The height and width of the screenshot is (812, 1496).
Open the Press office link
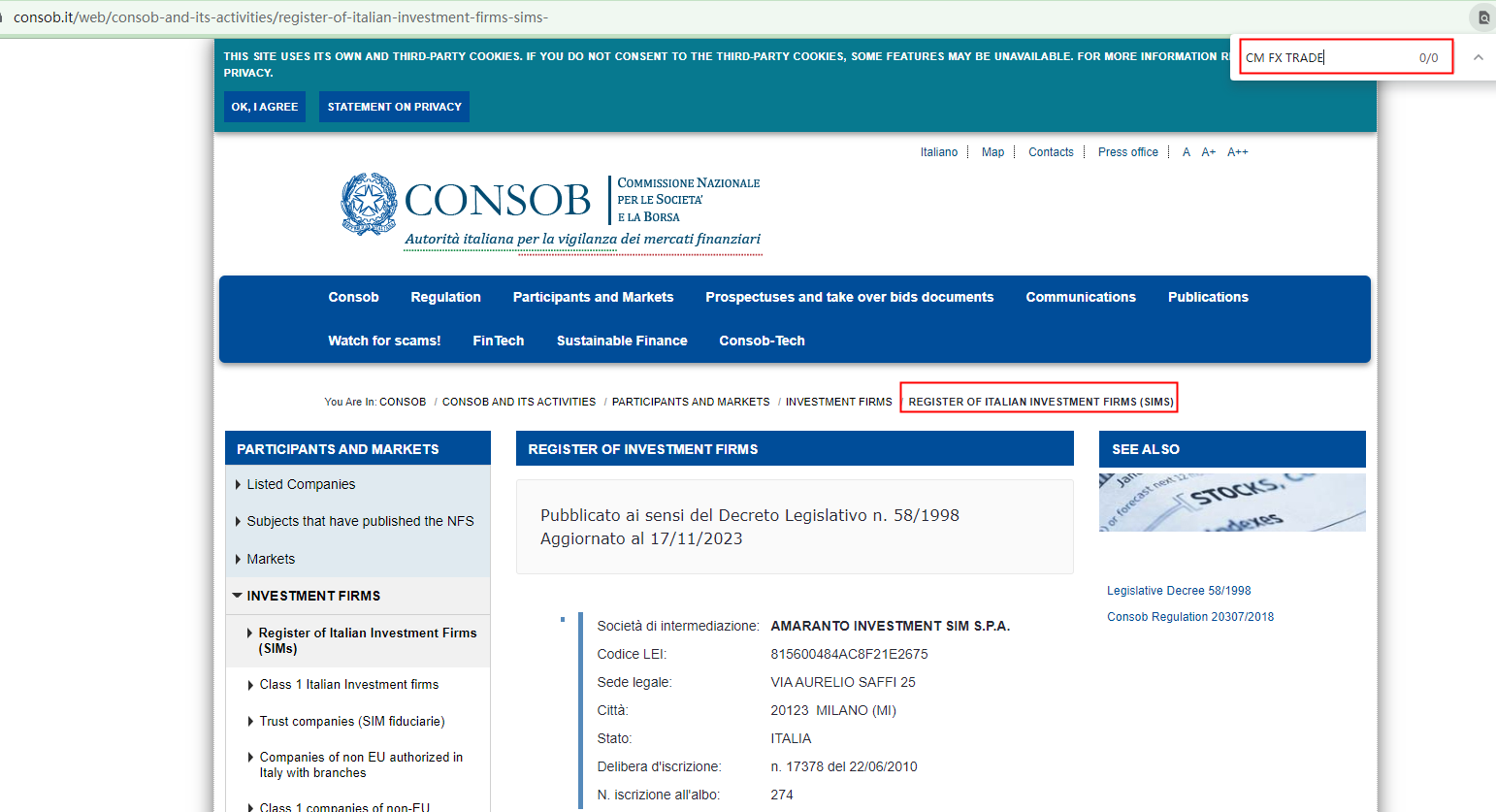(x=1128, y=152)
